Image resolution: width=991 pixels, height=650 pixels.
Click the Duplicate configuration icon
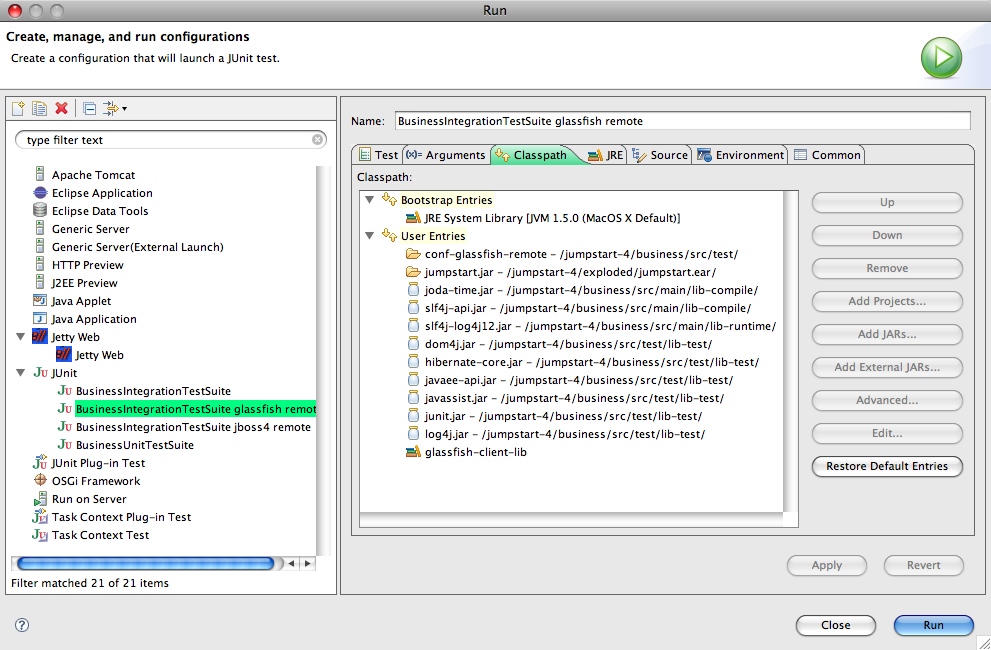tap(39, 109)
